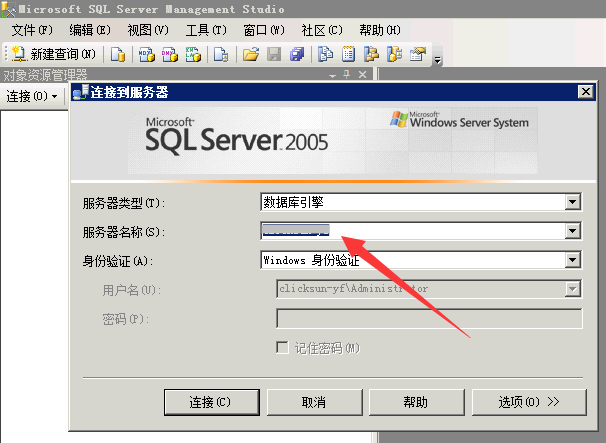The image size is (606, 443).
Task: Expand the 服务器类型 server type dropdown
Action: click(573, 203)
